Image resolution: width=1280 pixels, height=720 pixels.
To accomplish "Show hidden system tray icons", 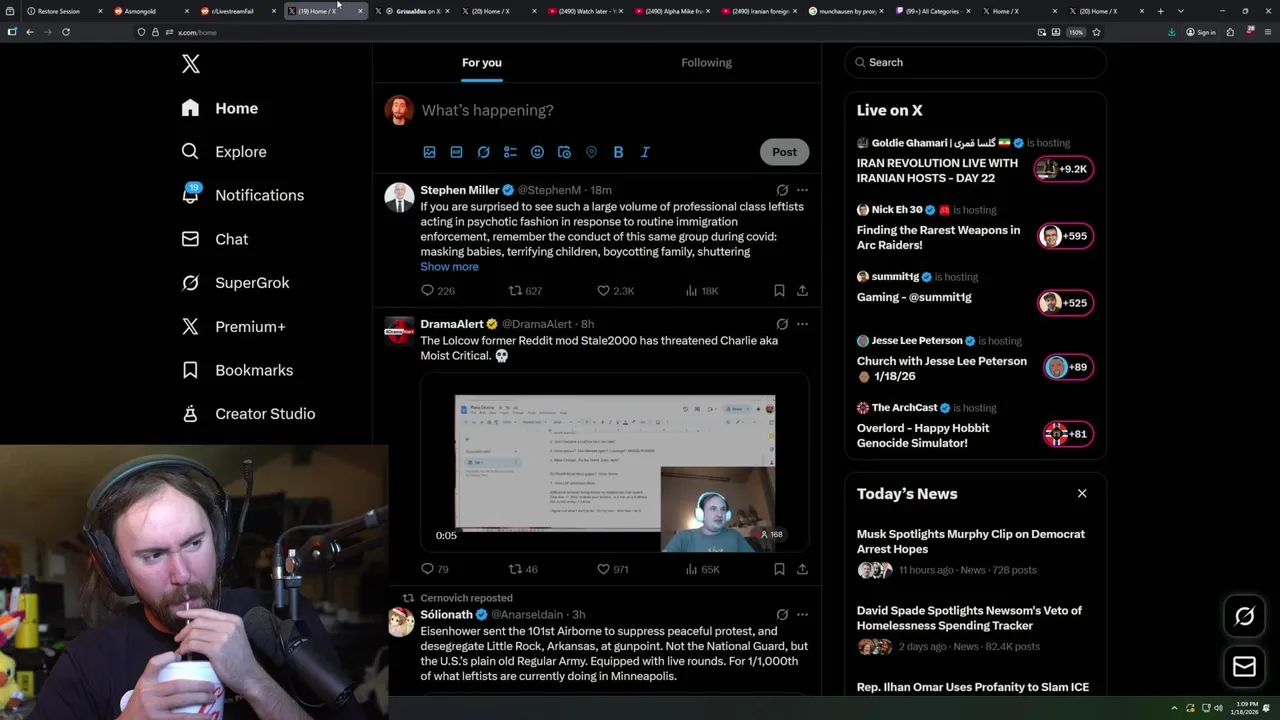I will pyautogui.click(x=1176, y=709).
